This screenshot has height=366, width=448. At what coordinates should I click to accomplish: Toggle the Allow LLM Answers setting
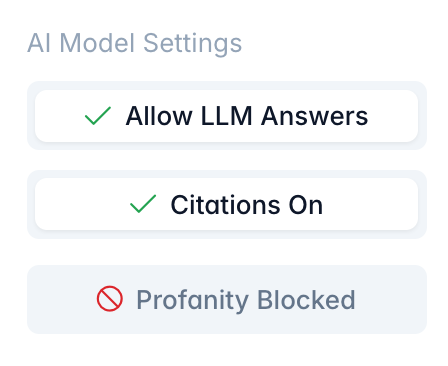(227, 116)
